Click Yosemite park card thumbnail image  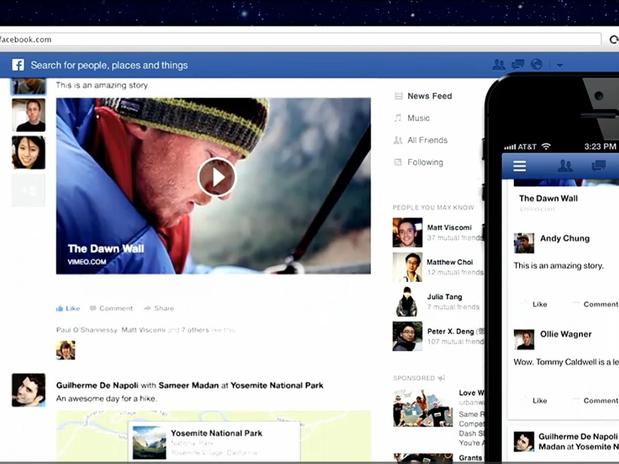click(149, 443)
